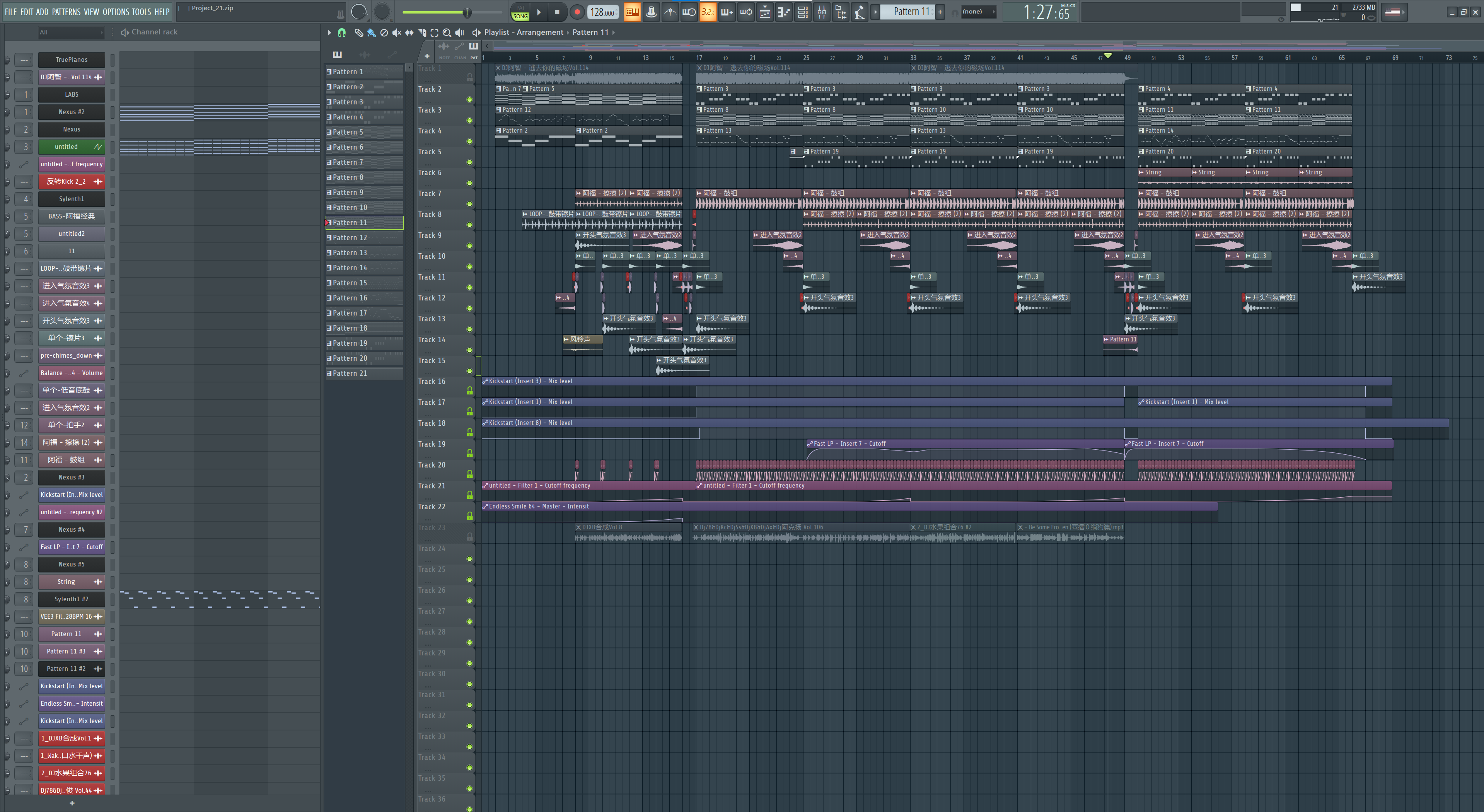Select the Paint brush tool

point(371,33)
